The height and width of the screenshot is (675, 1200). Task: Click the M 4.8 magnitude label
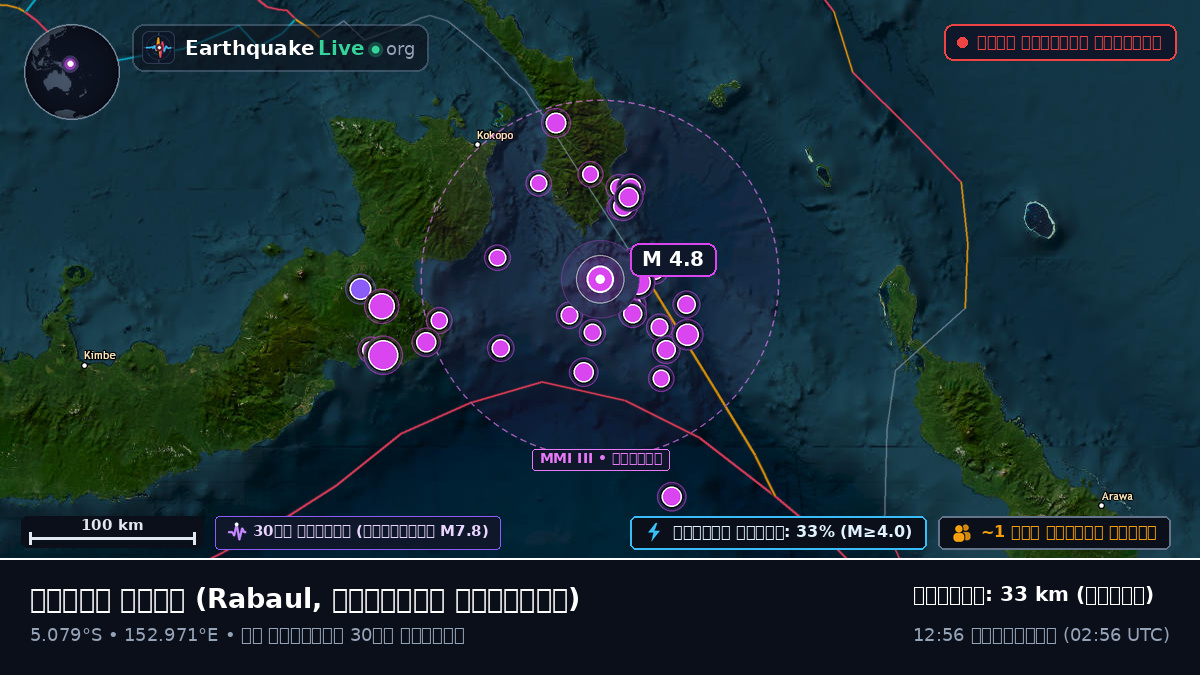[x=673, y=260]
